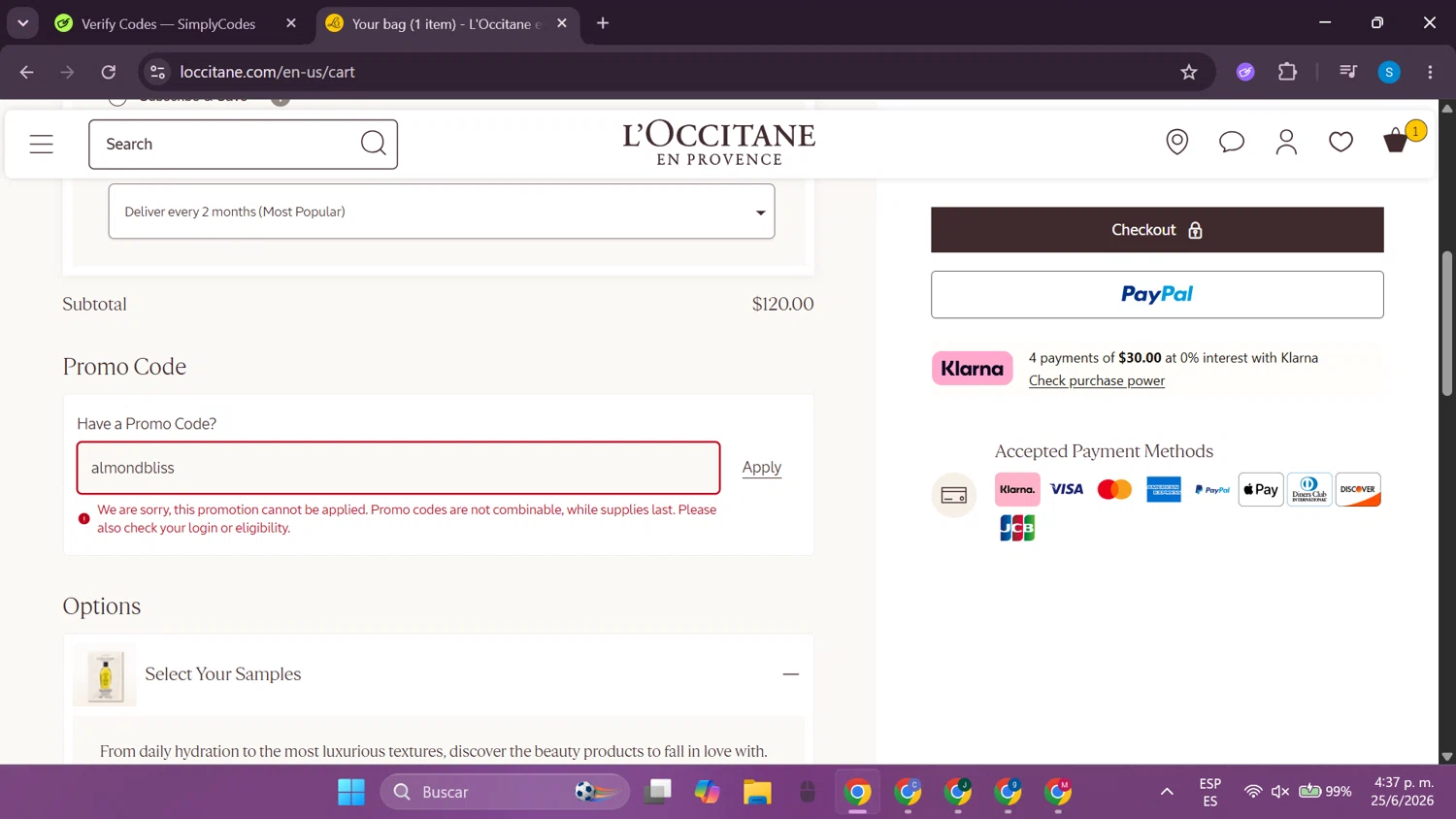This screenshot has width=1456, height=819.
Task: Click the browser address bar URL
Action: [268, 72]
